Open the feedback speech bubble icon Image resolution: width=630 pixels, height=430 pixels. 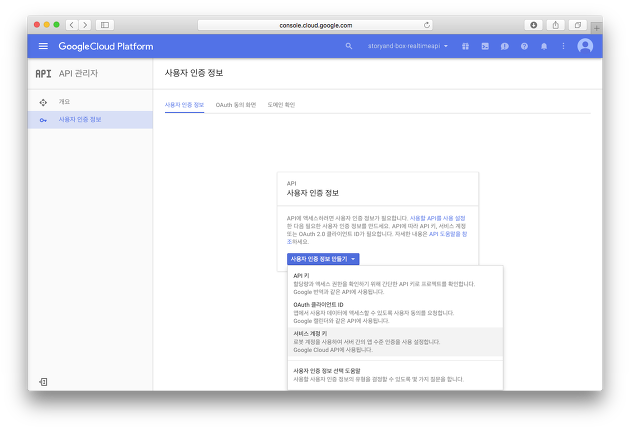pyautogui.click(x=505, y=46)
